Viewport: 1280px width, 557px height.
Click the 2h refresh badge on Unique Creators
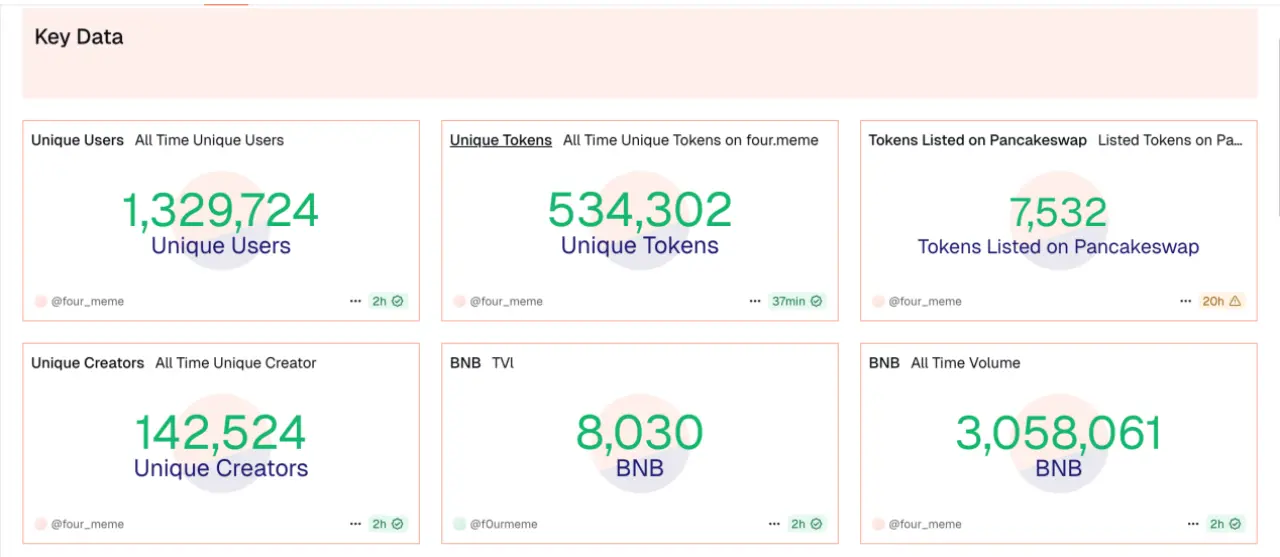[388, 524]
